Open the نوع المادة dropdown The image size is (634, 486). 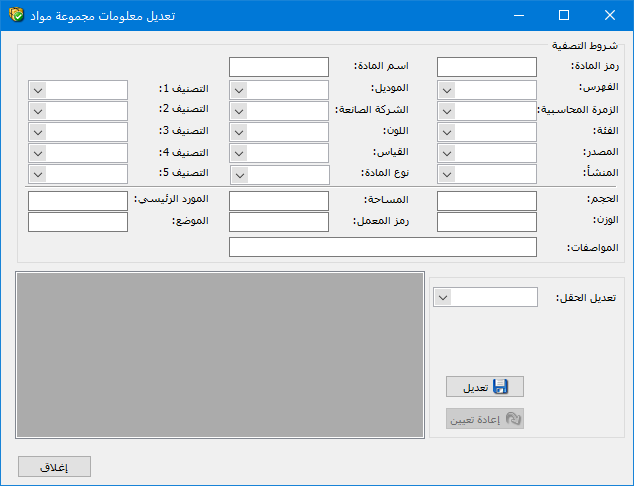pos(240,175)
